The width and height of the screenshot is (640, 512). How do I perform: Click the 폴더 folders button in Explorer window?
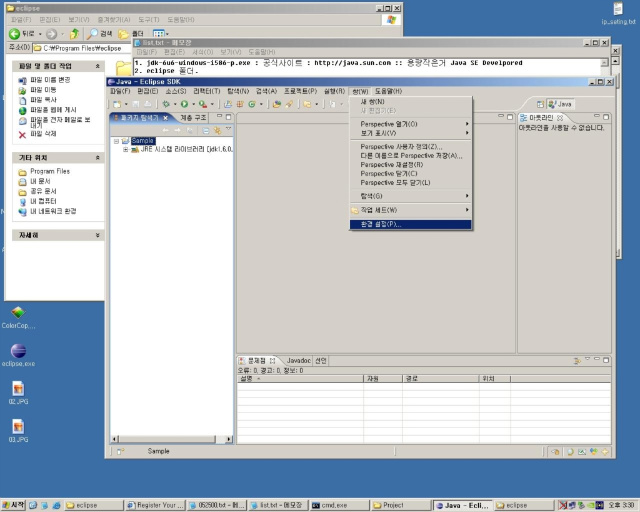131,34
